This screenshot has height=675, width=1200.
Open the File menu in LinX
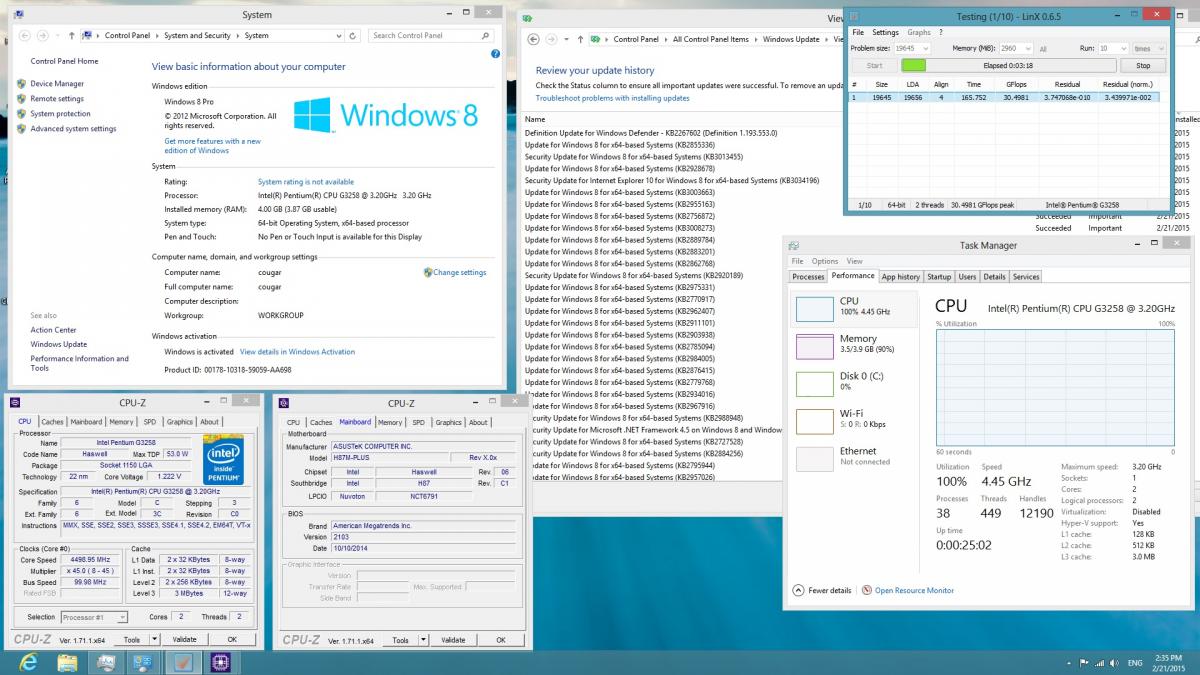coord(858,32)
